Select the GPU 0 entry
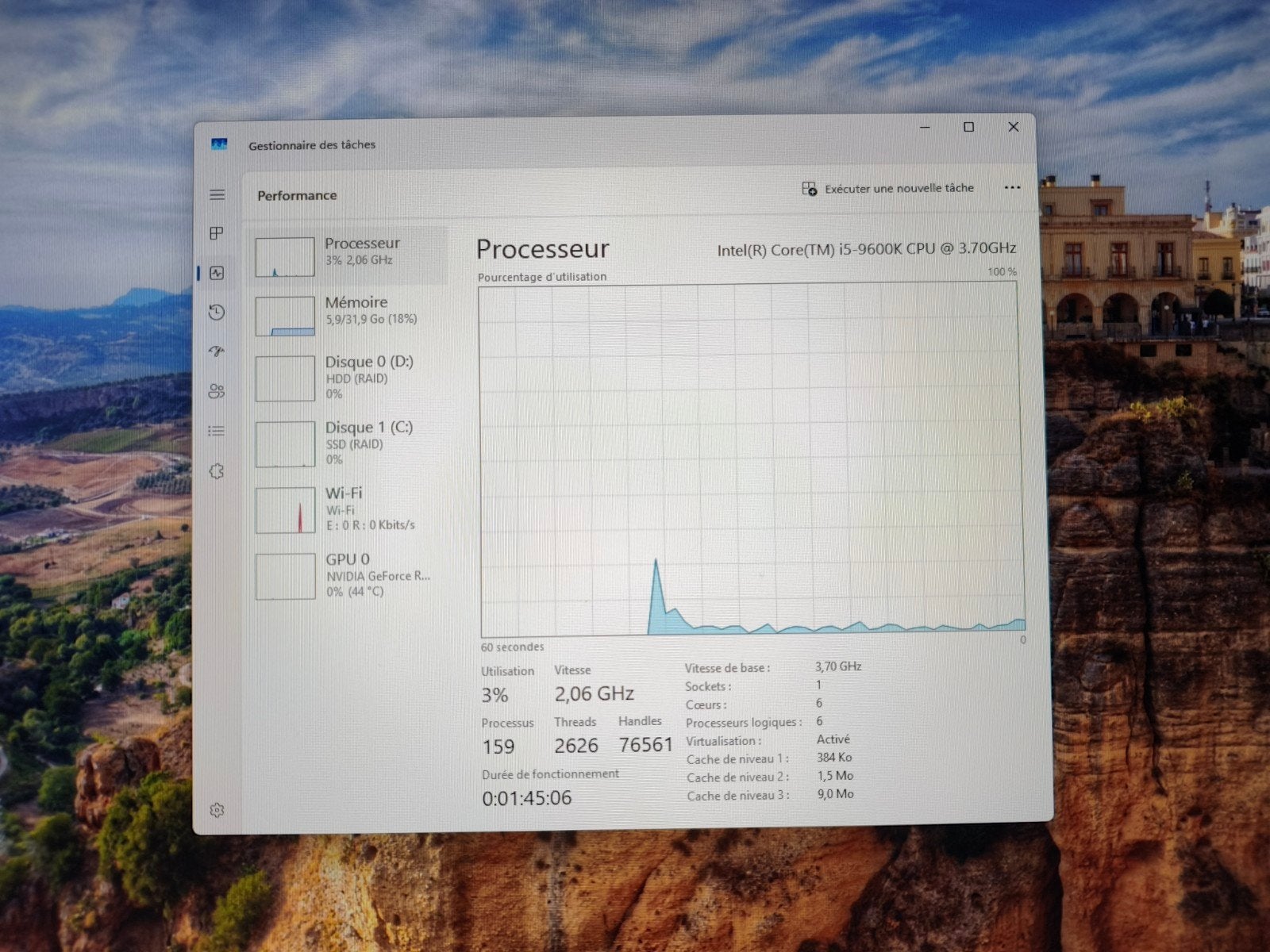1270x952 pixels. [x=347, y=575]
